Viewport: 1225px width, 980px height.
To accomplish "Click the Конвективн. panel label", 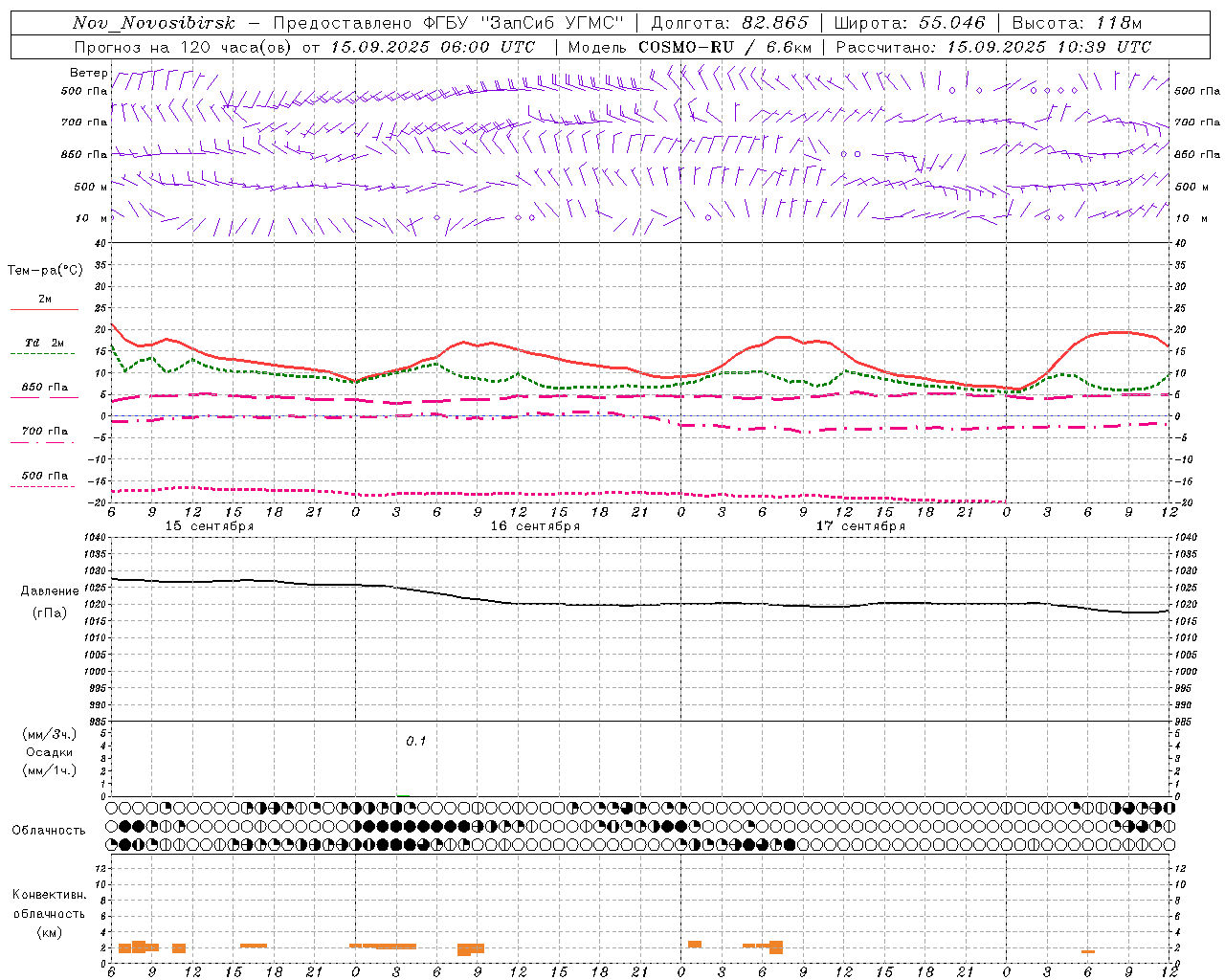I will tap(49, 895).
